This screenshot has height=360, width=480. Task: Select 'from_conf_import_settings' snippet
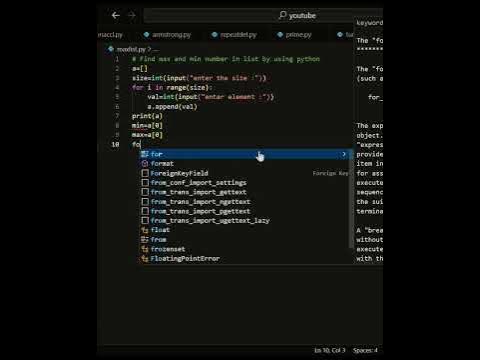tap(245, 183)
